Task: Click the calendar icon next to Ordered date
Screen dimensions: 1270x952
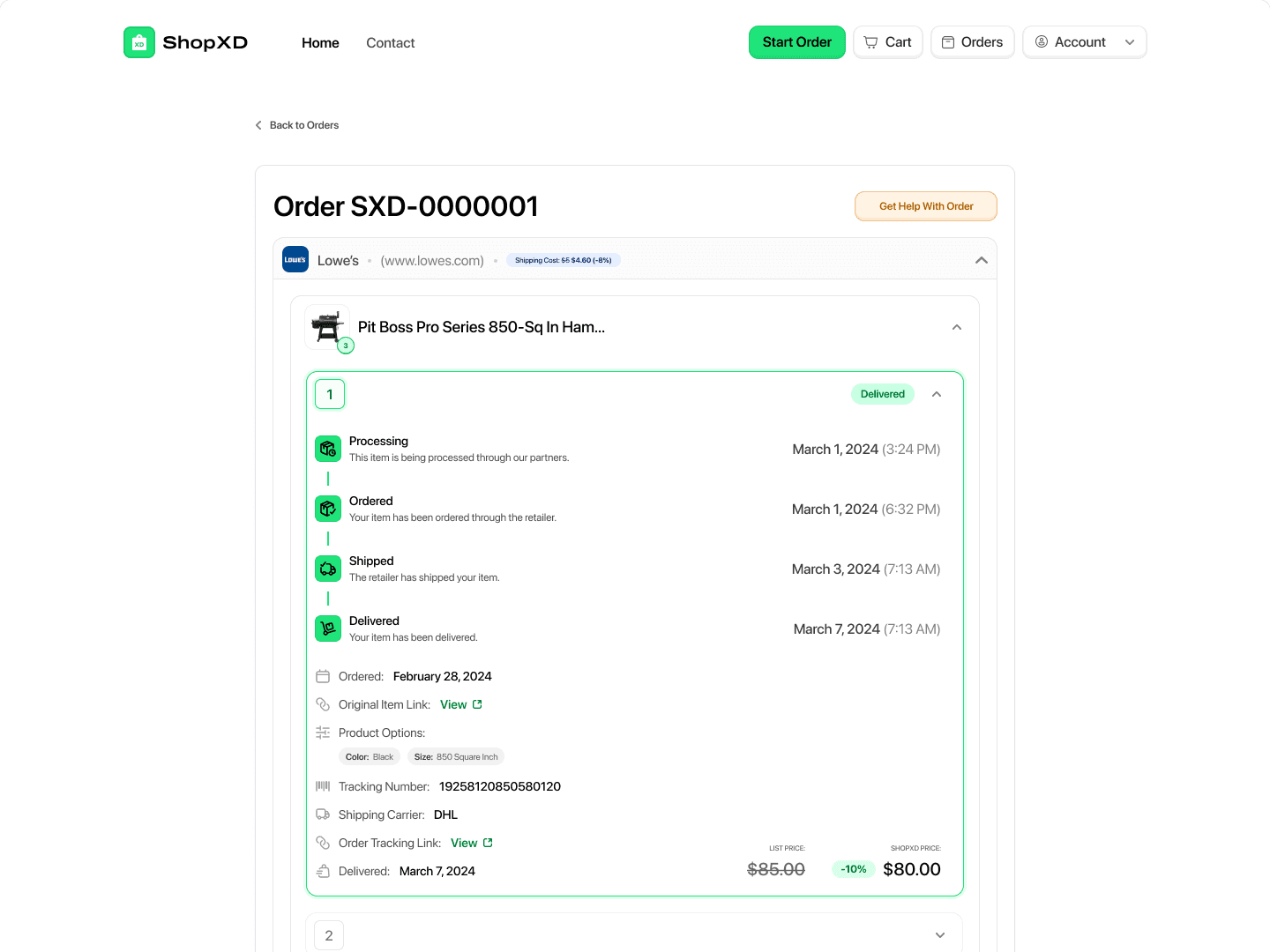Action: [323, 676]
